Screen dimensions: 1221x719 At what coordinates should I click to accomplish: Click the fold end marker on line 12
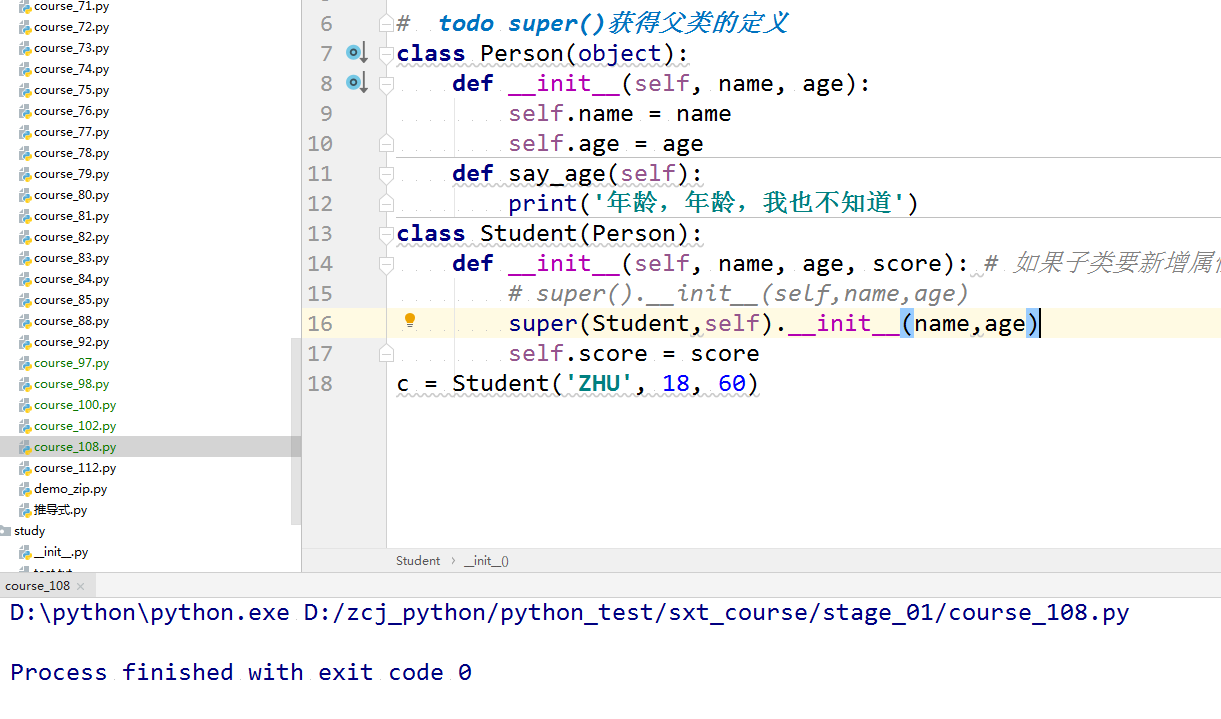click(386, 203)
